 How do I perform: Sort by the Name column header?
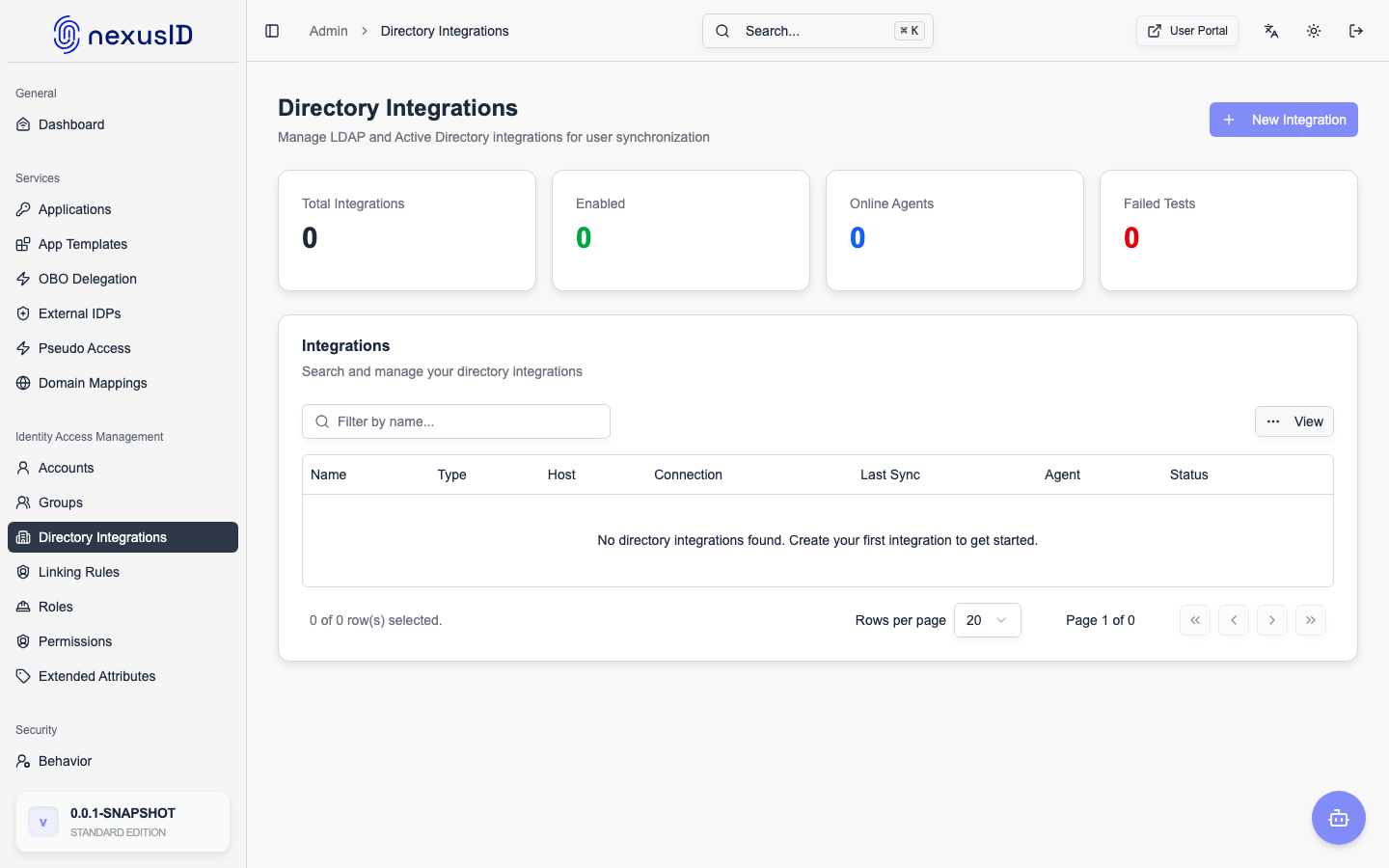tap(328, 475)
